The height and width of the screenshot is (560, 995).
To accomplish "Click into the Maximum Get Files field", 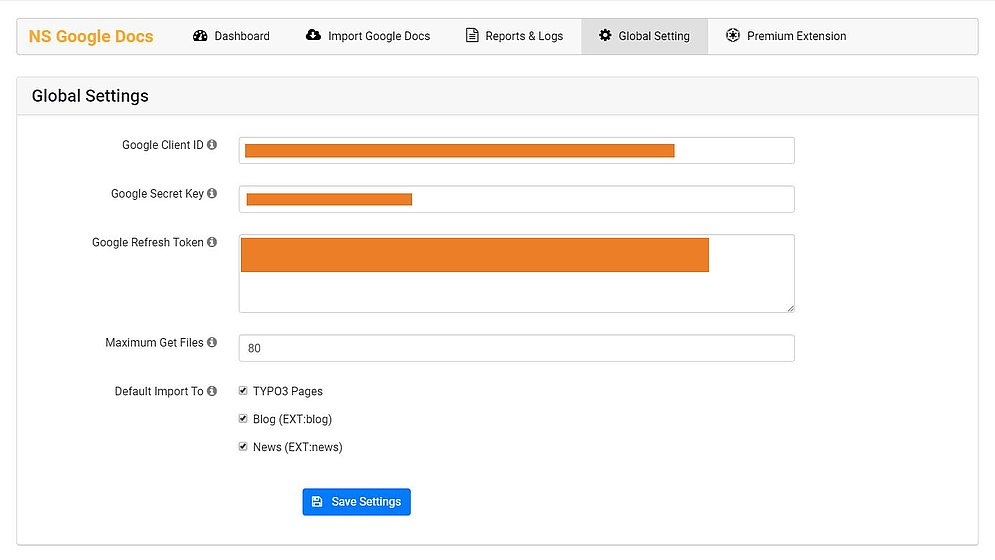I will pyautogui.click(x=516, y=348).
